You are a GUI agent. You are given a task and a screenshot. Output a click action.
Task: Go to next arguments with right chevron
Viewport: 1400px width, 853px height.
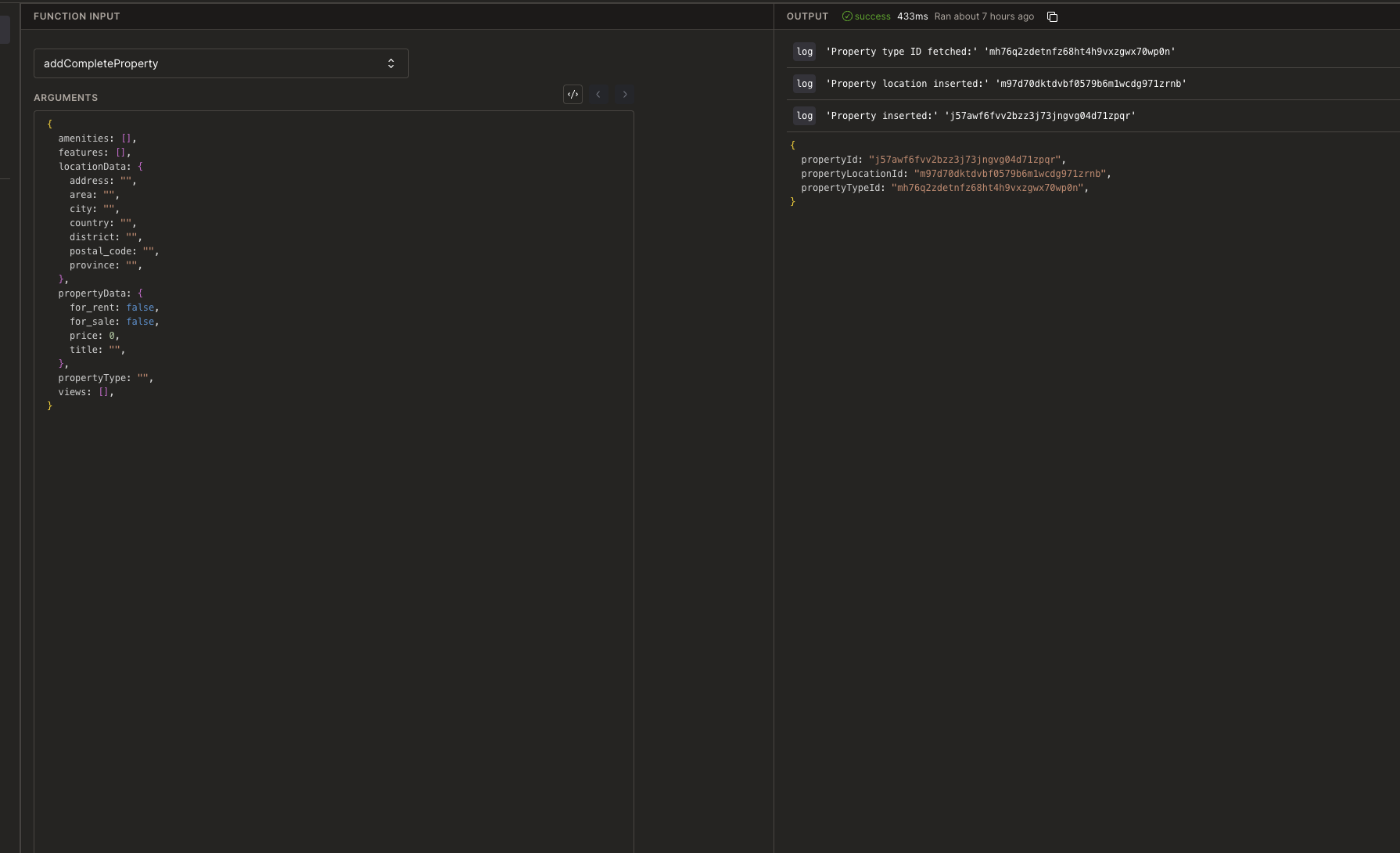625,95
